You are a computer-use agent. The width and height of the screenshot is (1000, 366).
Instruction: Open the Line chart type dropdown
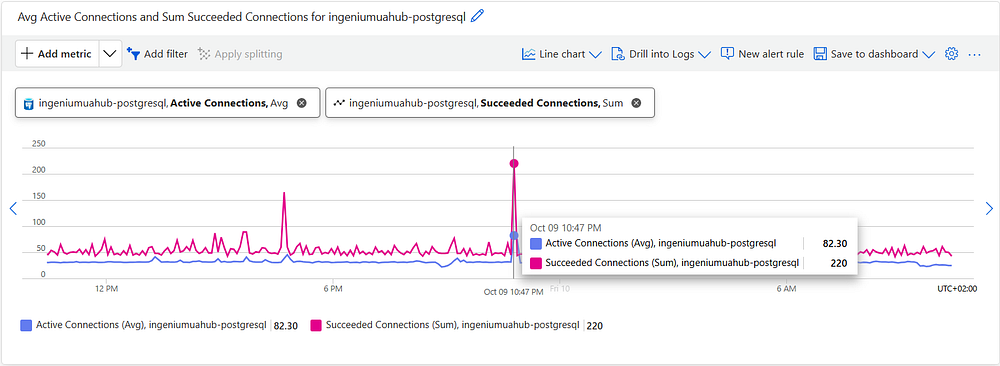tap(562, 54)
